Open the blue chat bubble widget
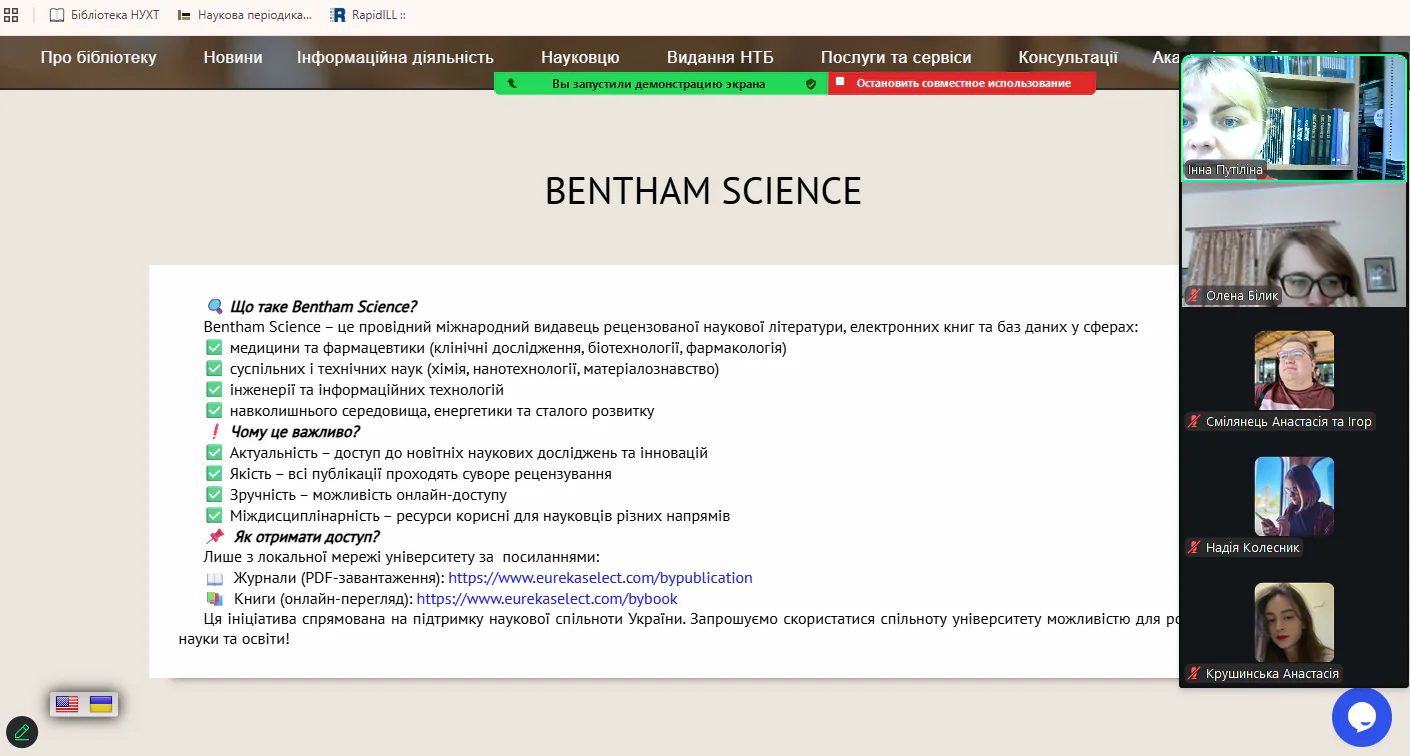 tap(1361, 717)
